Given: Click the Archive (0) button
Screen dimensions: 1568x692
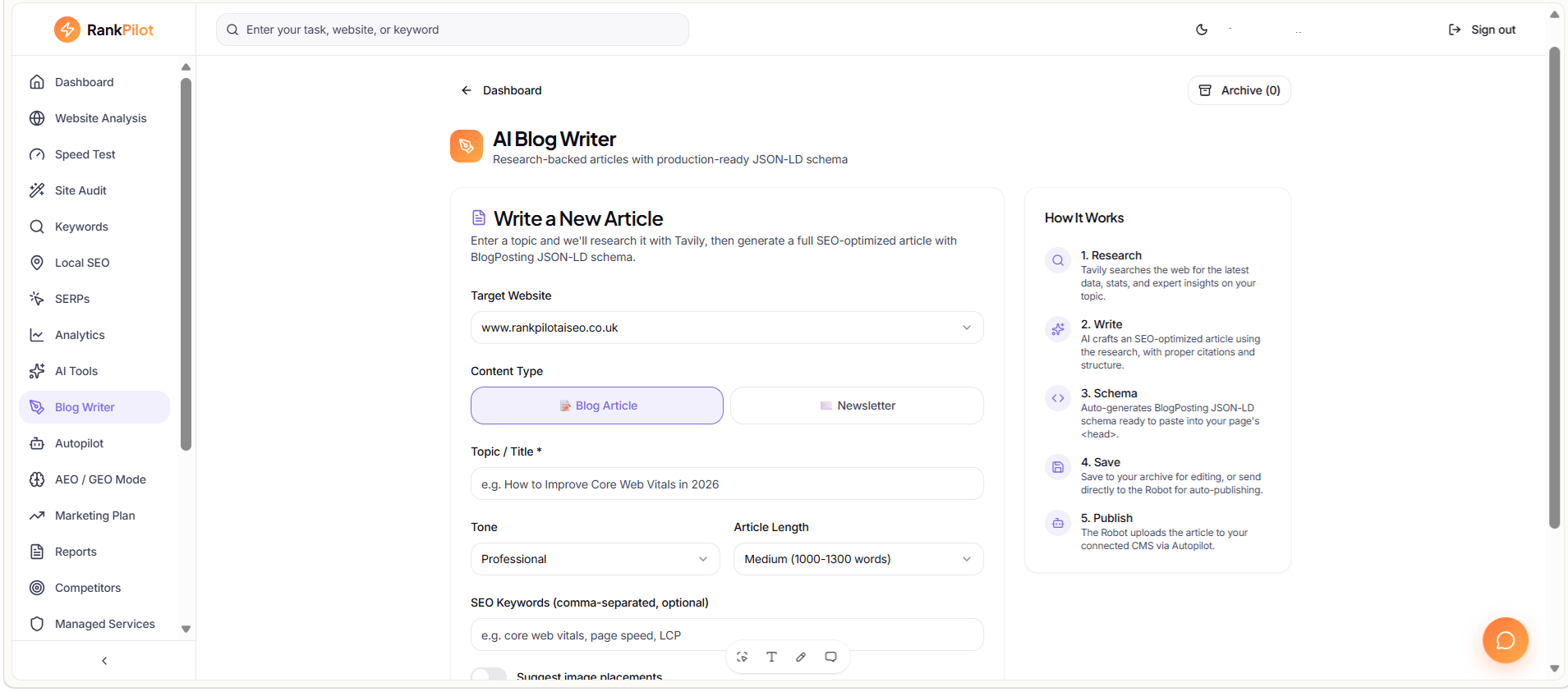Looking at the screenshot, I should (1239, 90).
